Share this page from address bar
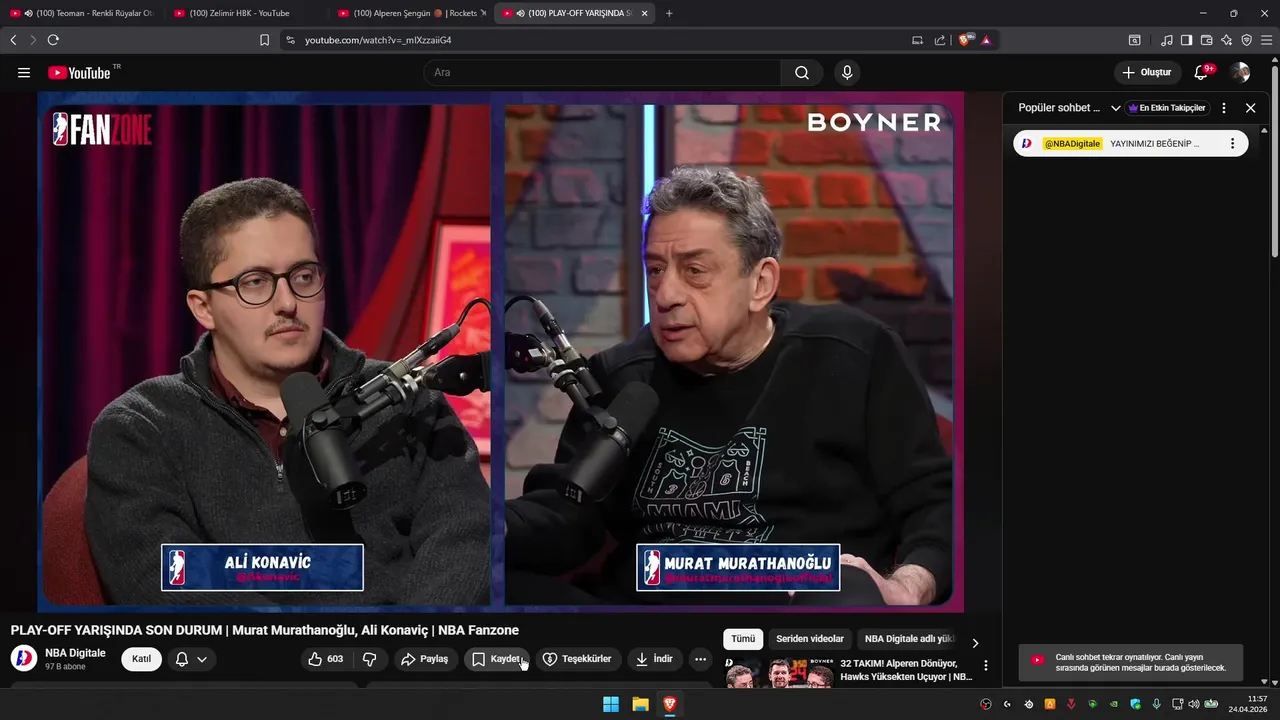The image size is (1280, 720). (x=940, y=40)
